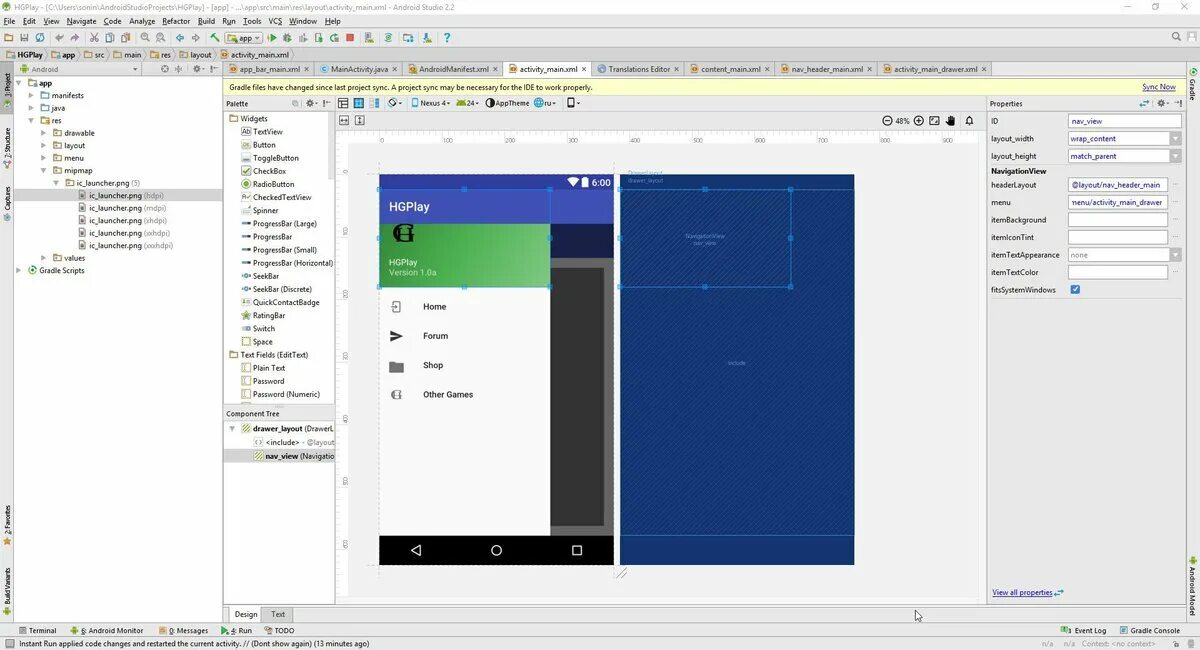Viewport: 1200px width, 650px height.
Task: Open the Nexus 4 device dropdown
Action: [431, 103]
